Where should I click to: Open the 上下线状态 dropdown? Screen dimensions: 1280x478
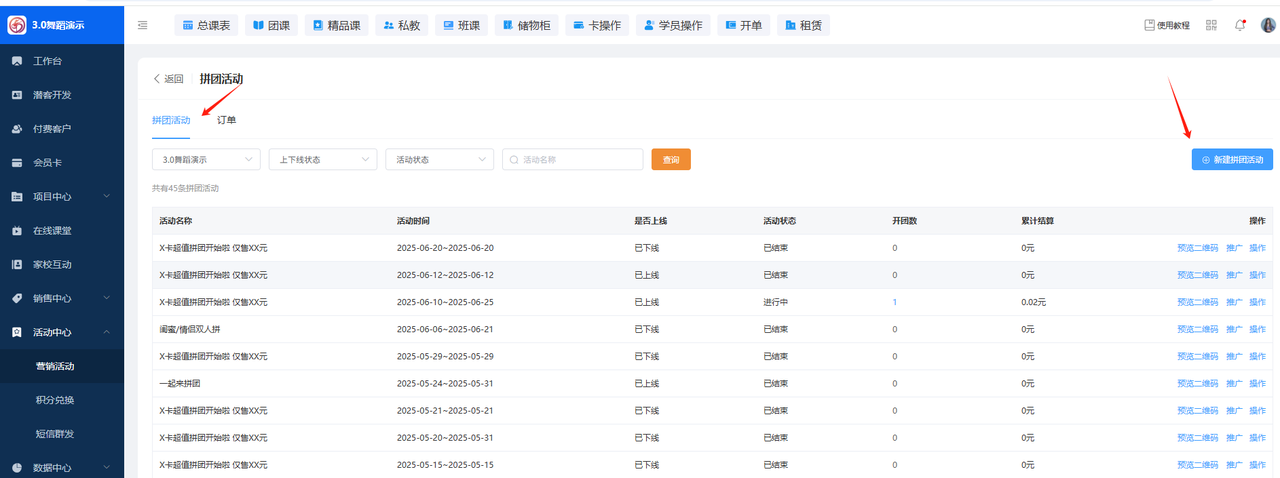pos(323,159)
